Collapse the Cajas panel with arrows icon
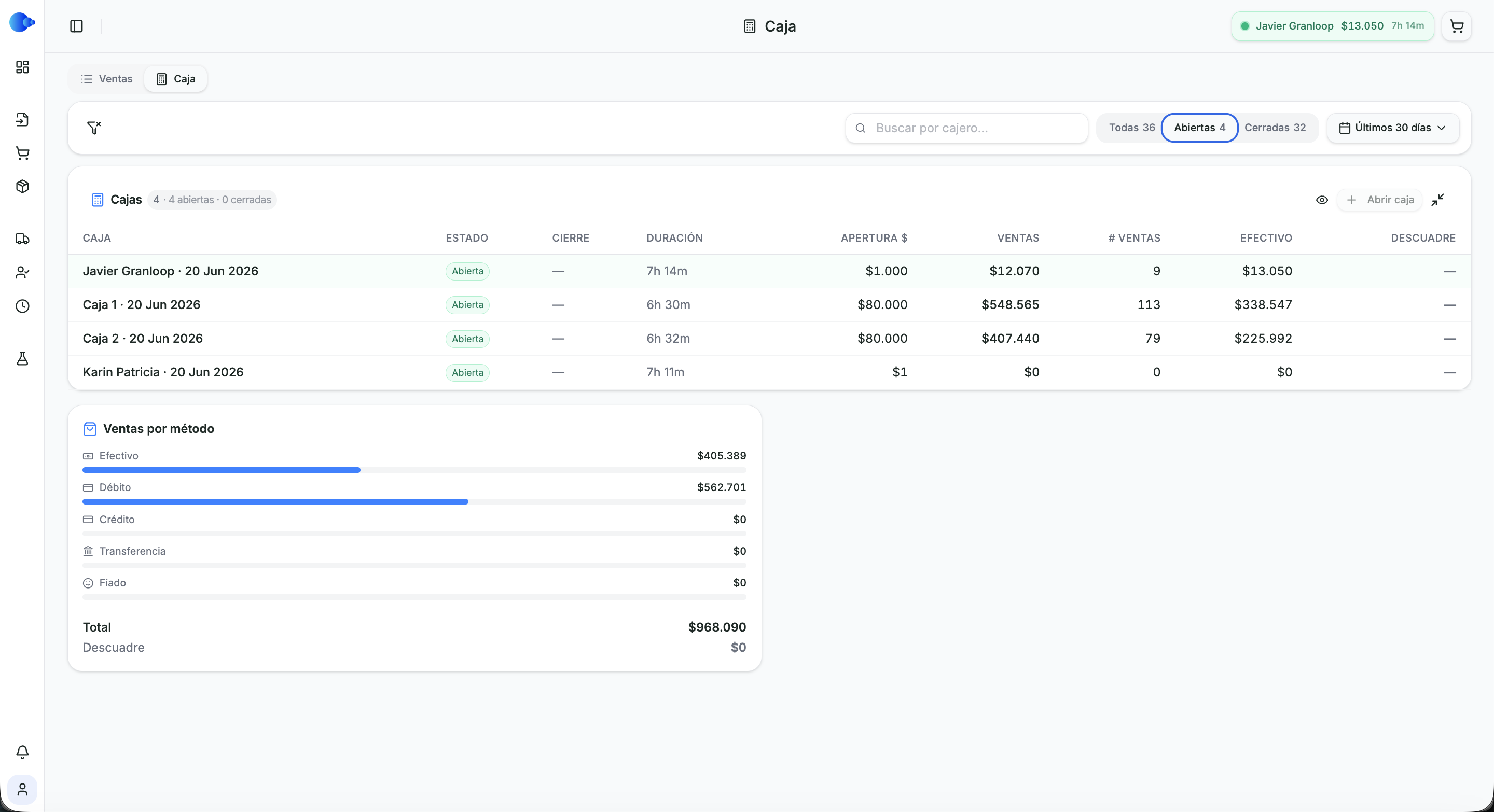Viewport: 1494px width, 812px height. click(x=1437, y=200)
